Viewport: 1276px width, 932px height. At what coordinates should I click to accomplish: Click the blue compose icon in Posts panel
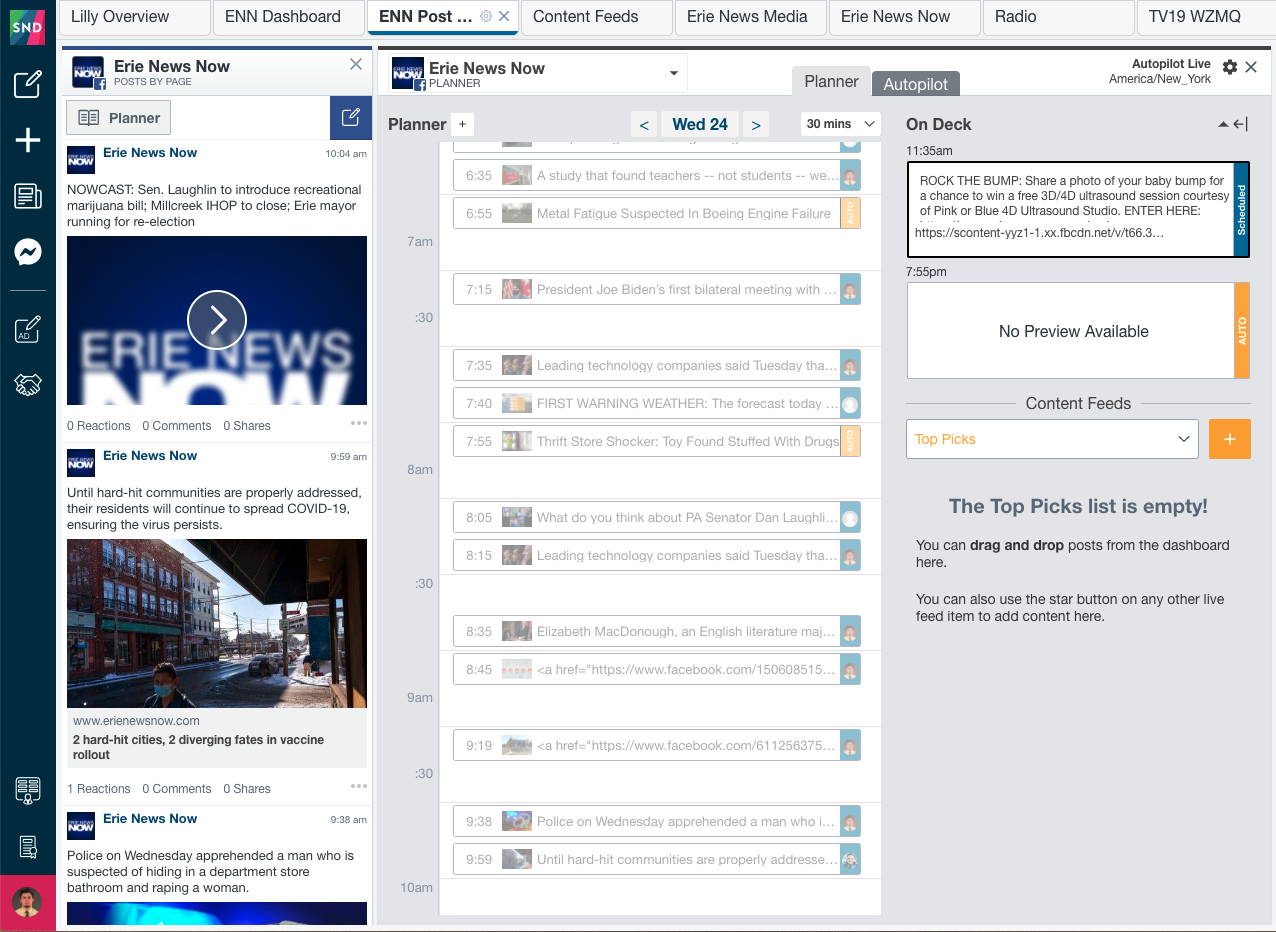click(351, 117)
